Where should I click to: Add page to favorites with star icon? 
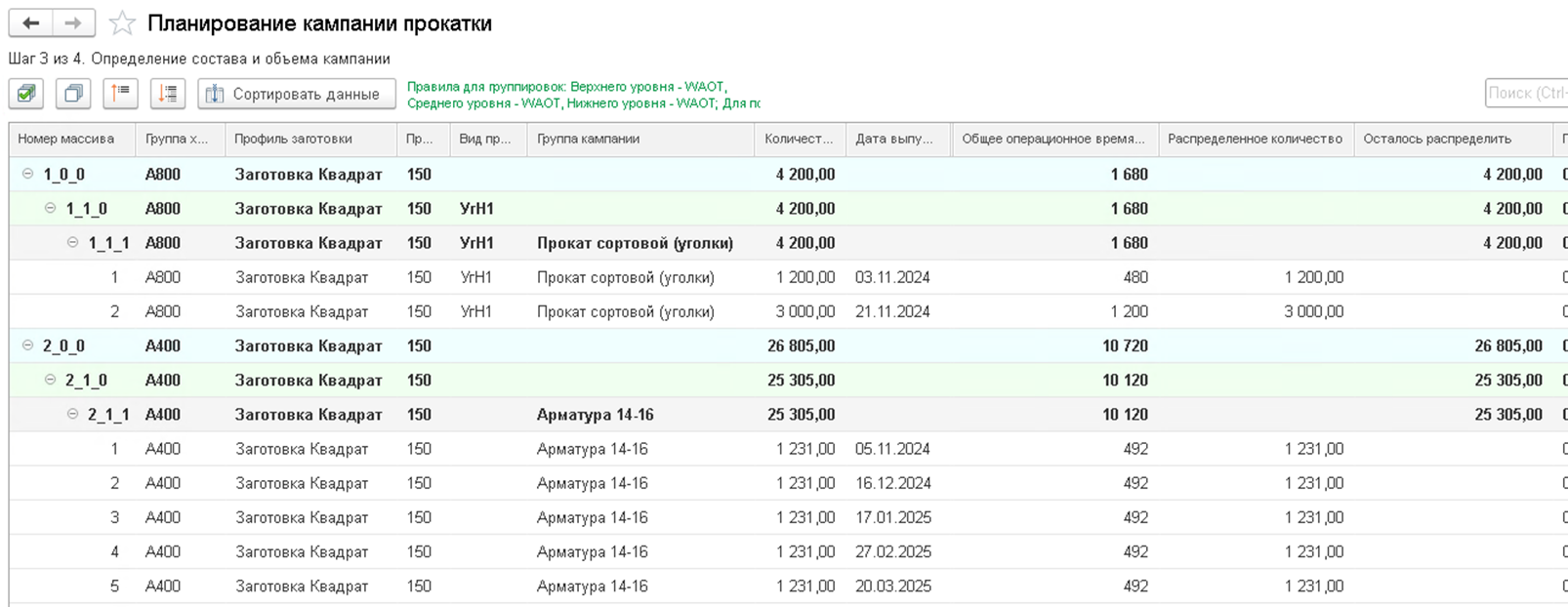[122, 23]
